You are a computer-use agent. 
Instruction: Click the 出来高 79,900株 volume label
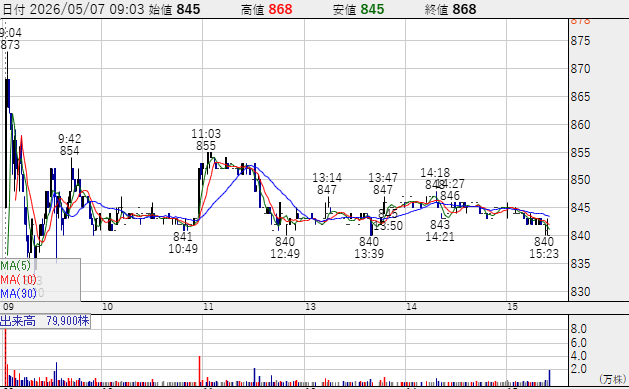tap(45, 321)
